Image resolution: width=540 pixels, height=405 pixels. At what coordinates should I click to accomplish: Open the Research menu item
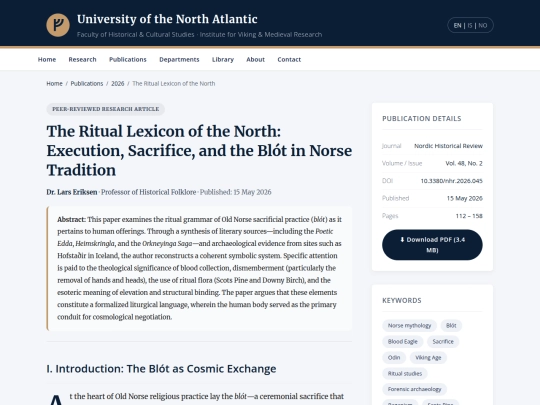82,59
